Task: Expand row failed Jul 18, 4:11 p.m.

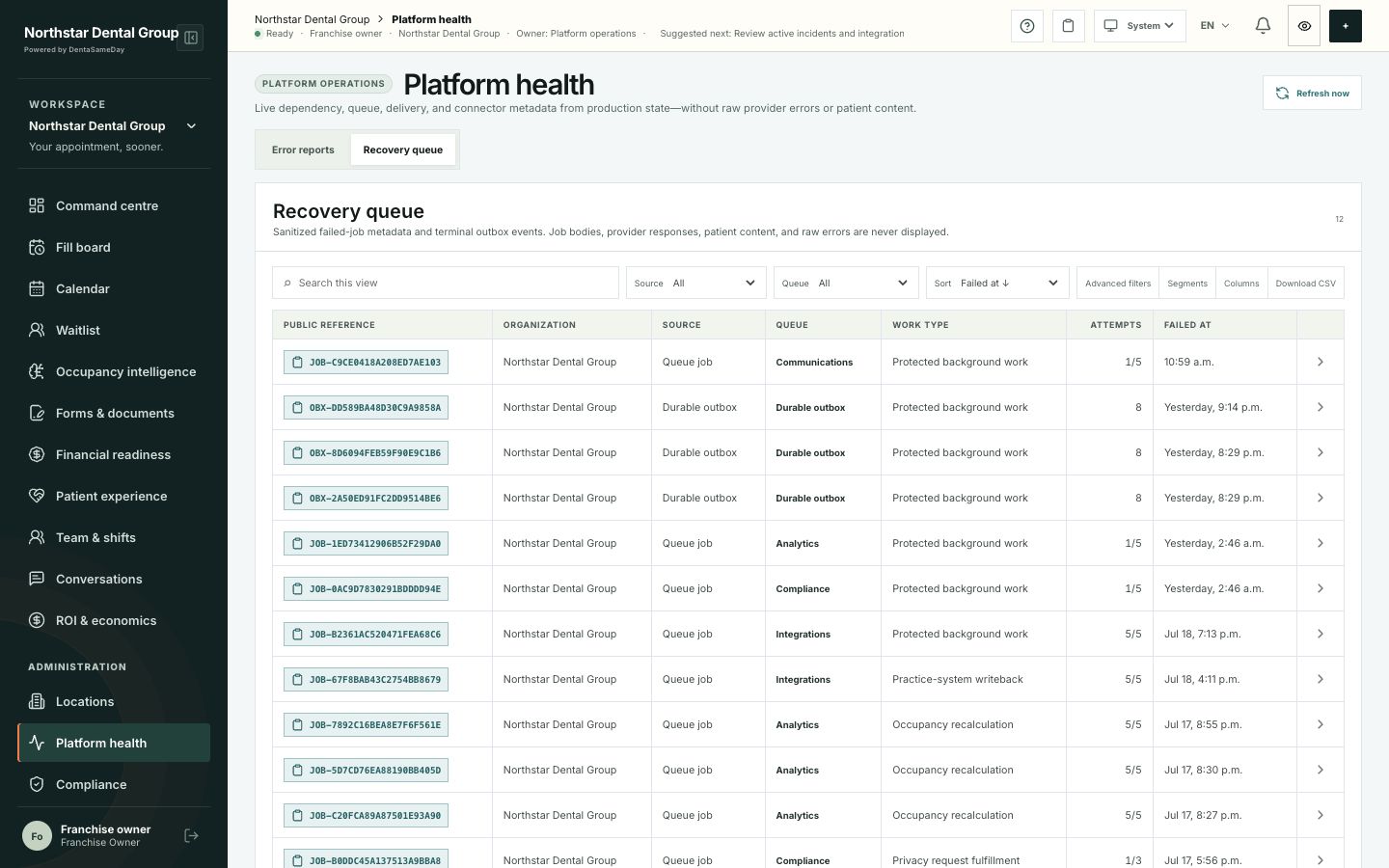Action: coord(1321,680)
